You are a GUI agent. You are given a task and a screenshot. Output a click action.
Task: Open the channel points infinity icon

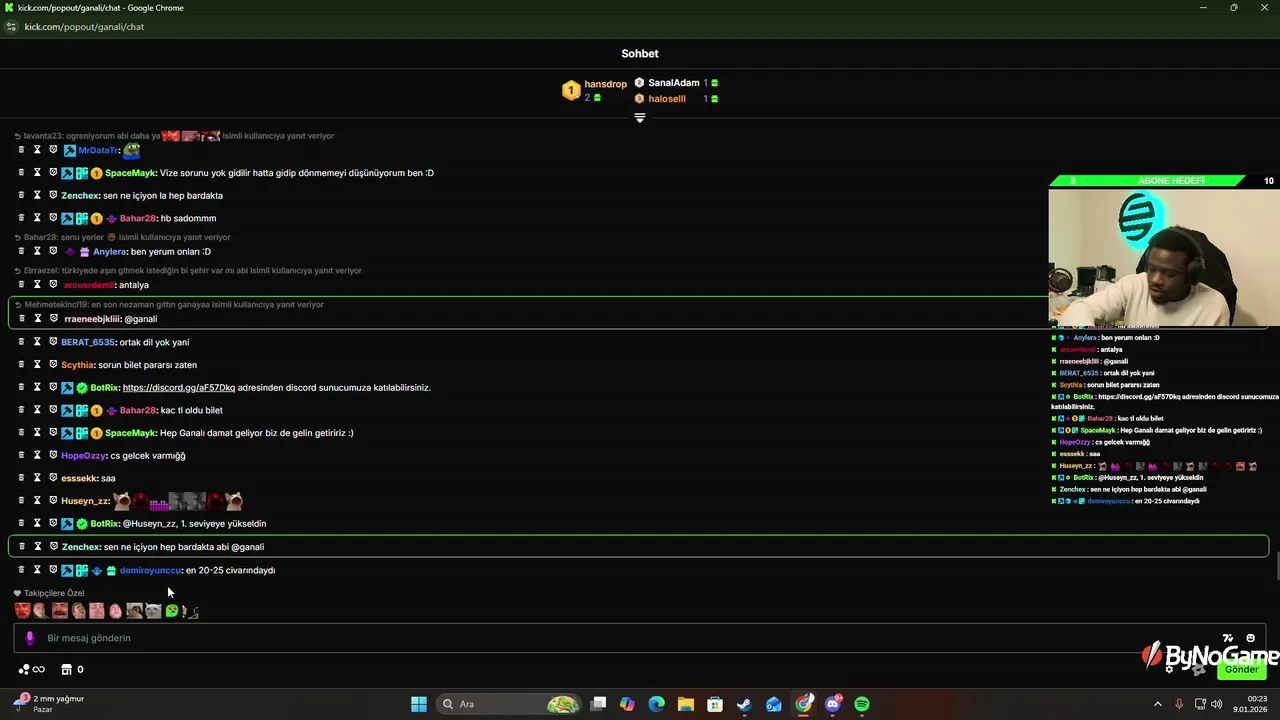(32, 669)
